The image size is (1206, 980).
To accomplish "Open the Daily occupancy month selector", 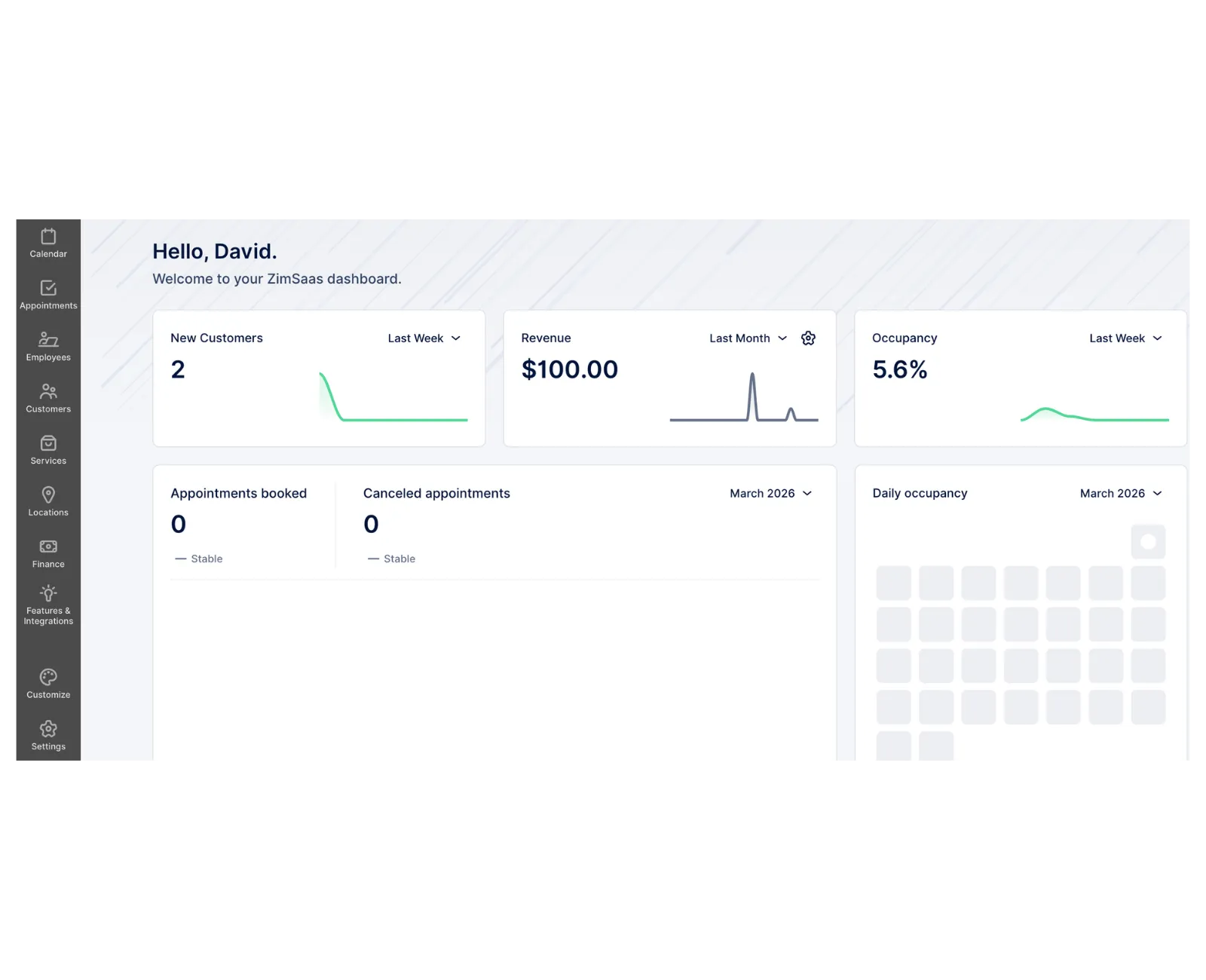I will tap(1121, 493).
